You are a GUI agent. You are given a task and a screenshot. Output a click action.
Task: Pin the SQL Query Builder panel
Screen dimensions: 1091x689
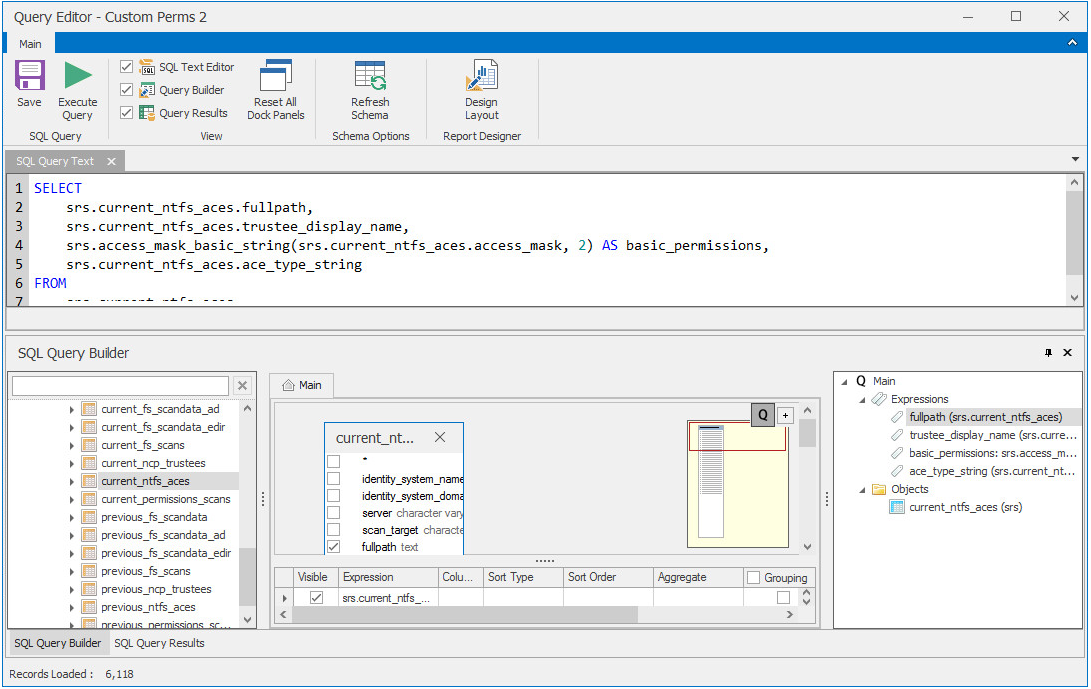[1048, 353]
